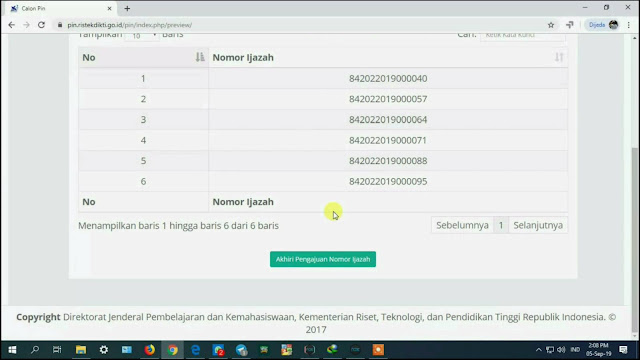The width and height of the screenshot is (640, 360).
Task: Reload the current page
Action: 41,25
